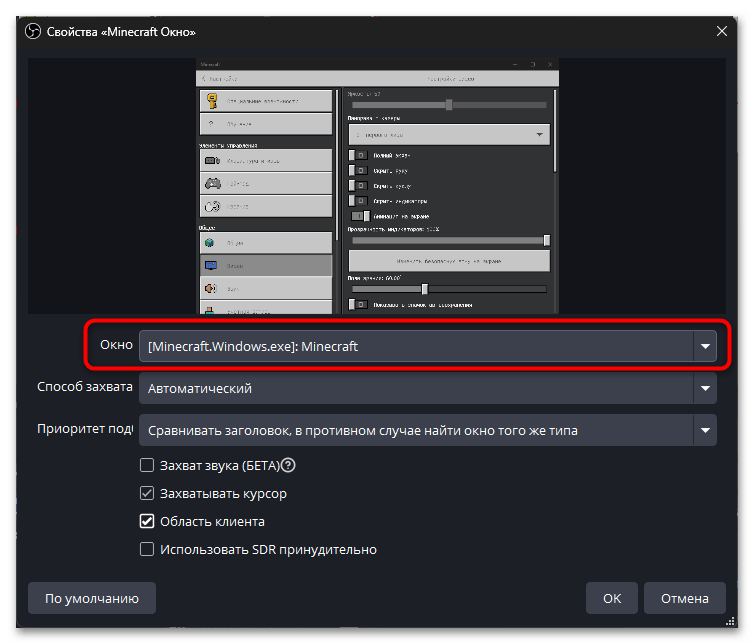The width and height of the screenshot is (754, 644).
Task: Select selected Видео row in Minecraft preview
Action: tap(266, 265)
